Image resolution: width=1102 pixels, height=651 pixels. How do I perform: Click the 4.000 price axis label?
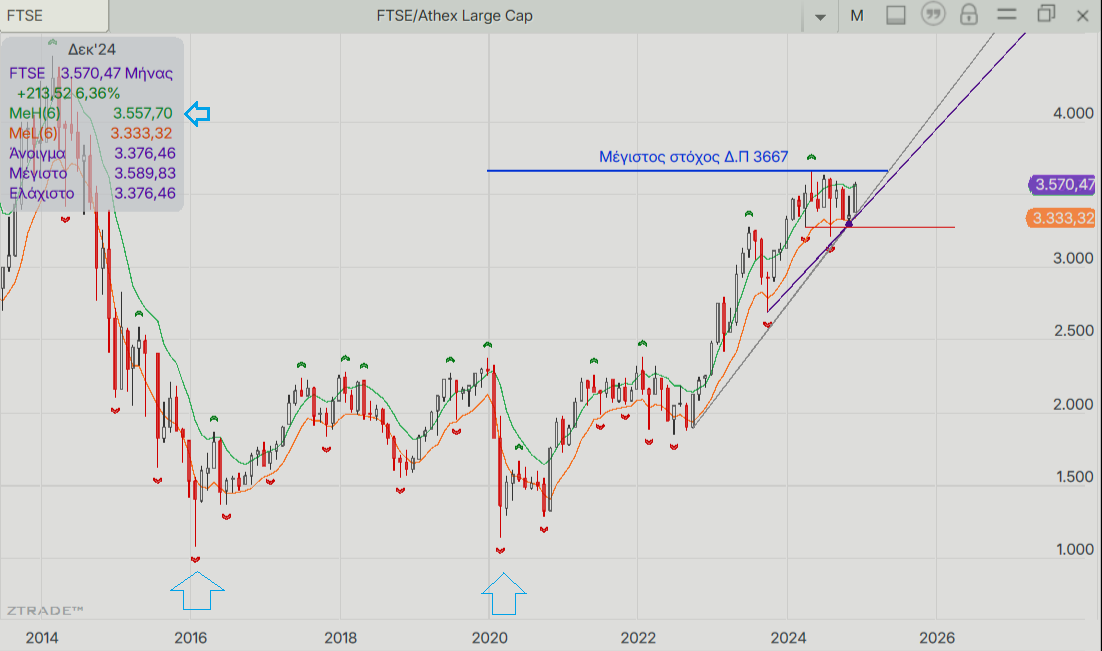1073,113
